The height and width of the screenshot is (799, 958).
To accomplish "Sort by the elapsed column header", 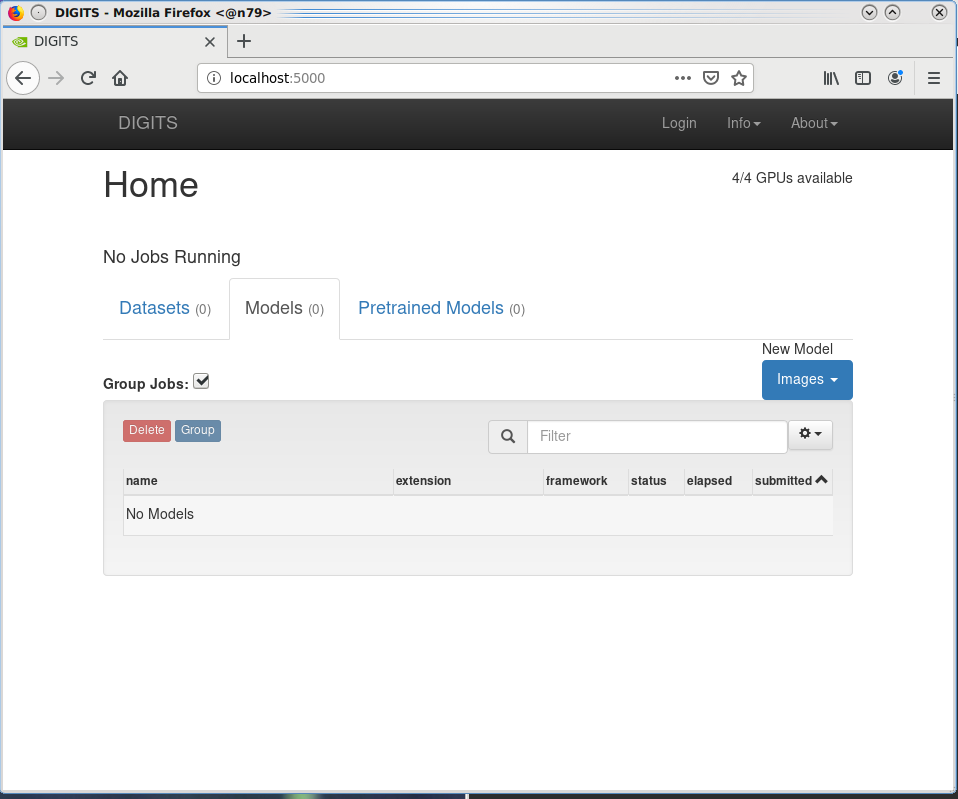I will coord(718,481).
